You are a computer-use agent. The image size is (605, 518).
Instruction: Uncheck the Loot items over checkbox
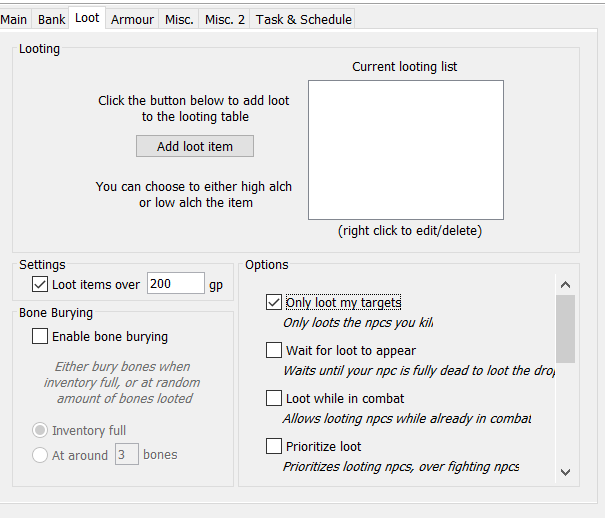coord(40,284)
